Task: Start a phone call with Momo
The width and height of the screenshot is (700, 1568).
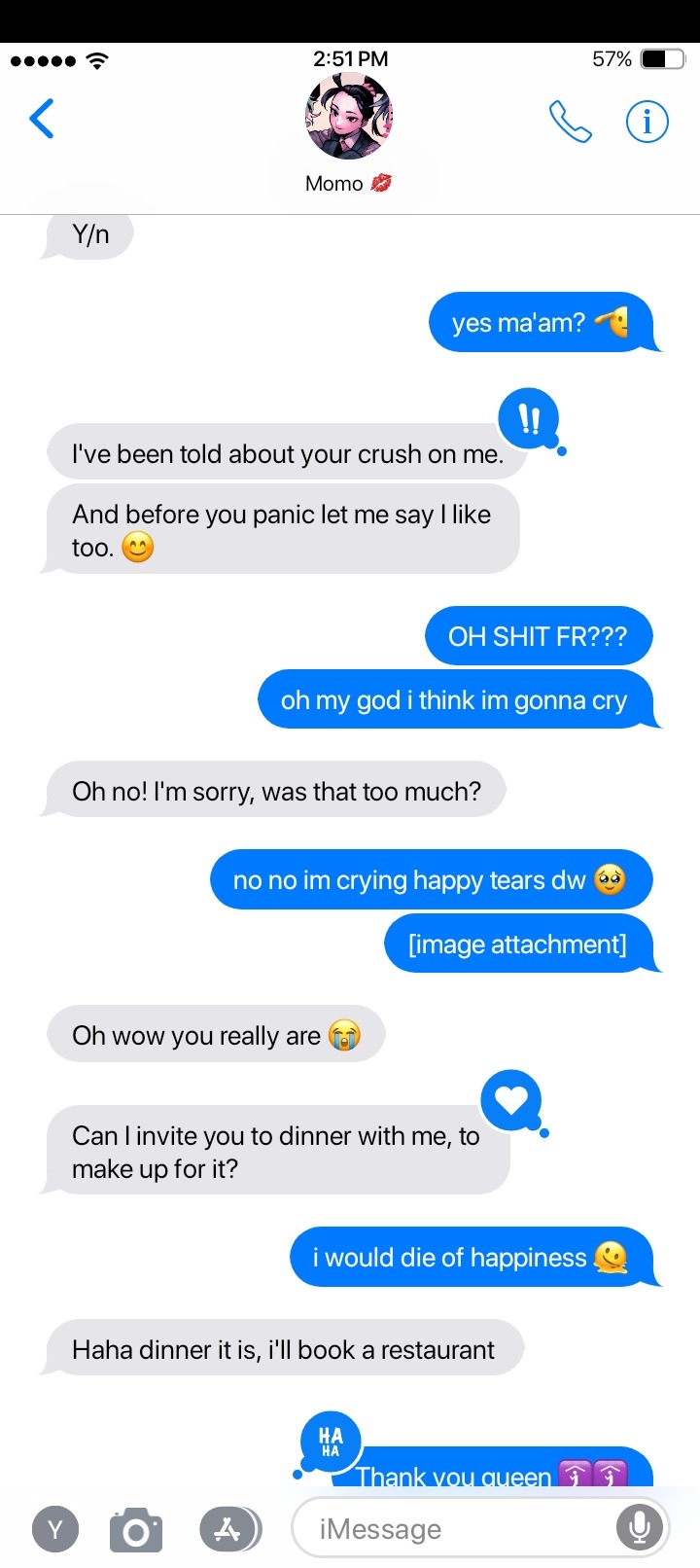Action: (570, 122)
